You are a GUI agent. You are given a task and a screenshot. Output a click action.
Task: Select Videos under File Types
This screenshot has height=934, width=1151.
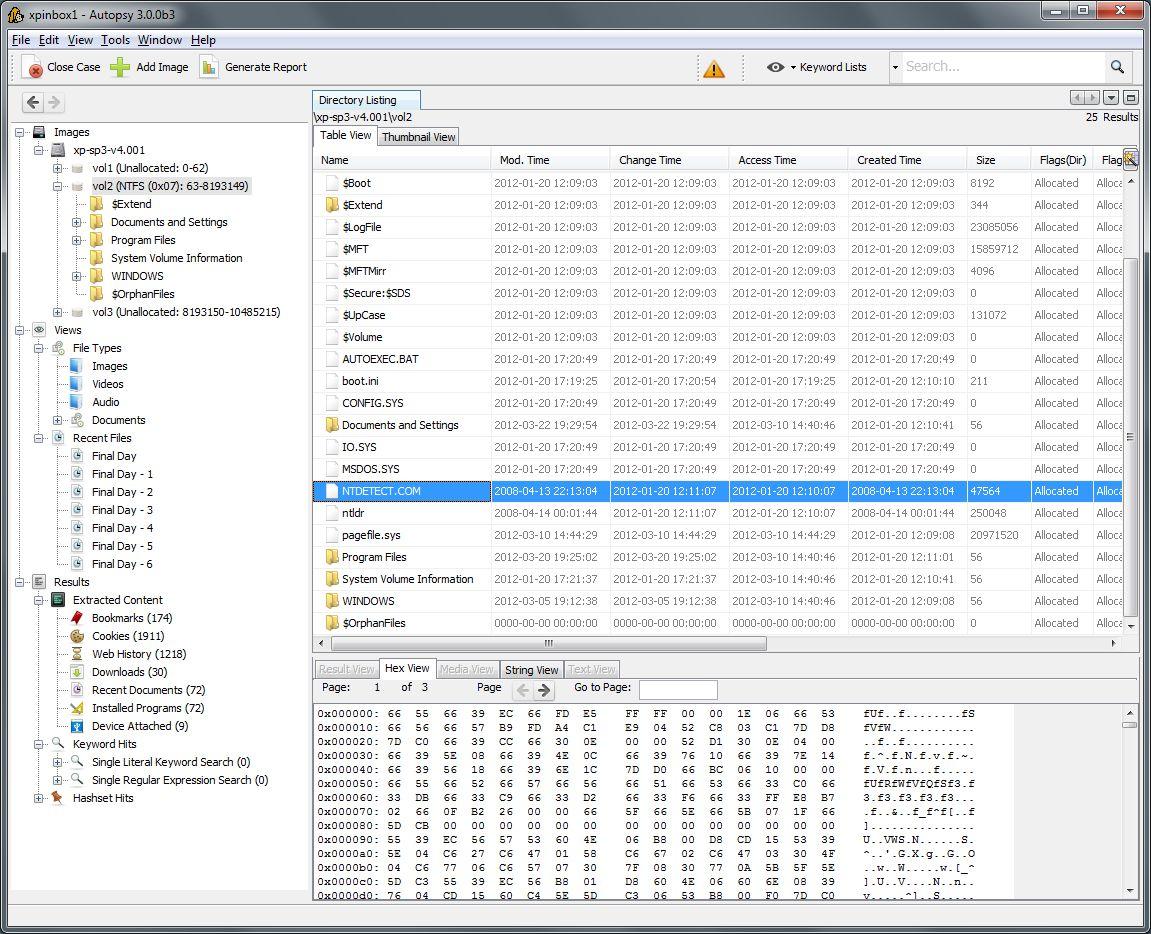point(107,384)
